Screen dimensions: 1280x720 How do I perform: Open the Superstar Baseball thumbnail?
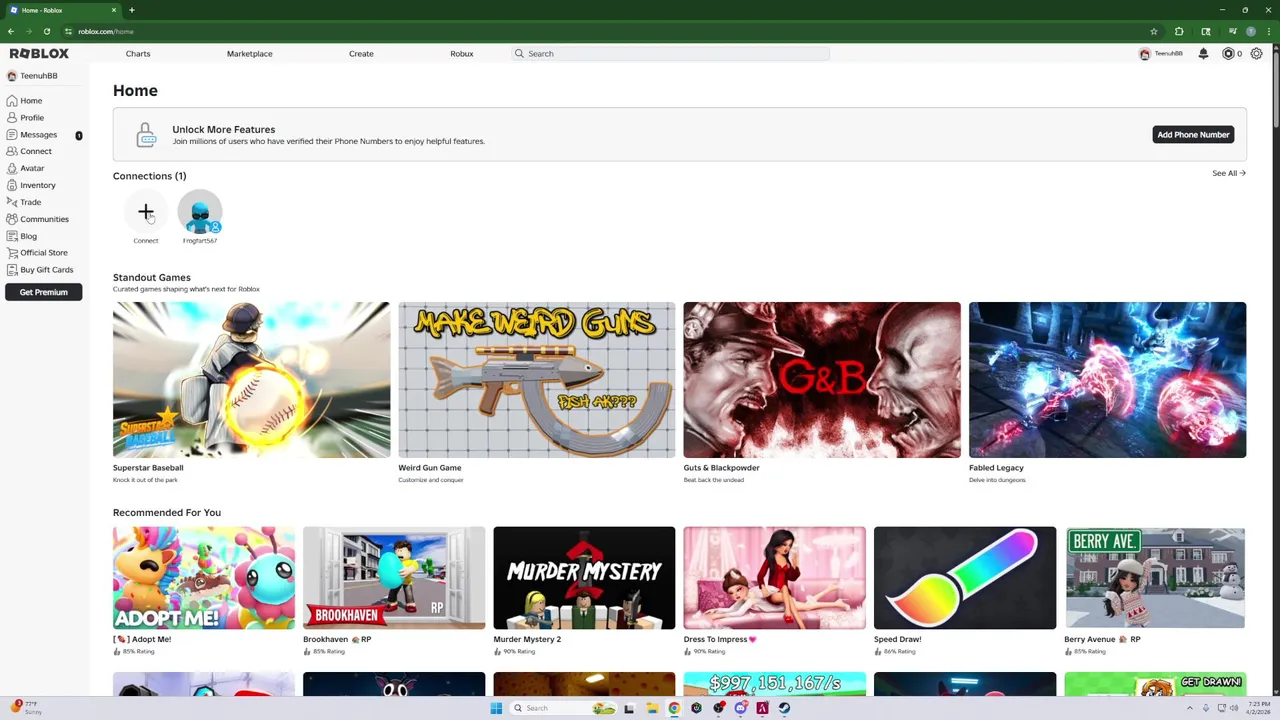click(x=251, y=380)
